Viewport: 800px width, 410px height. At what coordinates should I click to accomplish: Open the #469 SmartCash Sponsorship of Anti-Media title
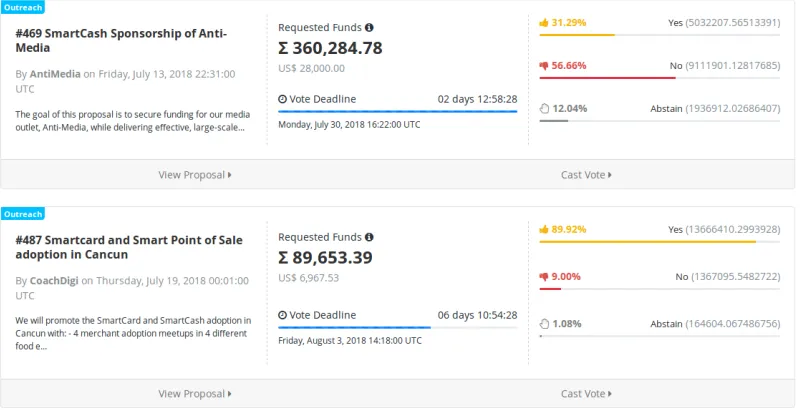121,41
